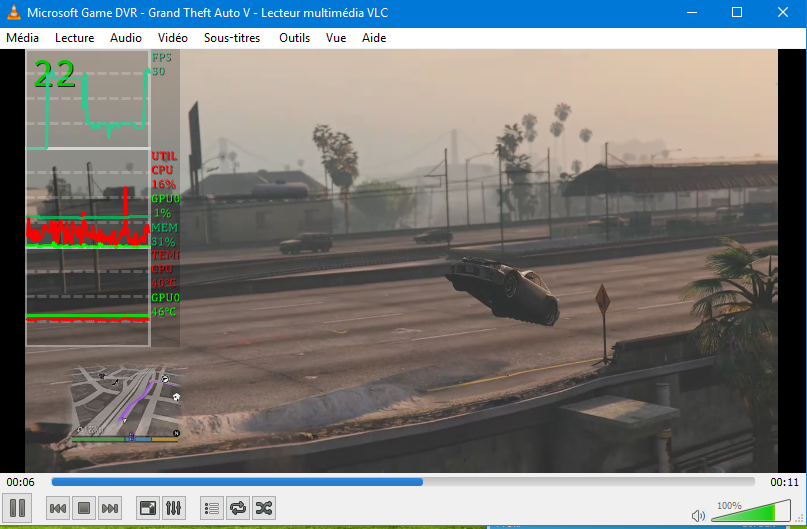807x529 pixels.
Task: Skip to next media item
Action: [x=110, y=508]
